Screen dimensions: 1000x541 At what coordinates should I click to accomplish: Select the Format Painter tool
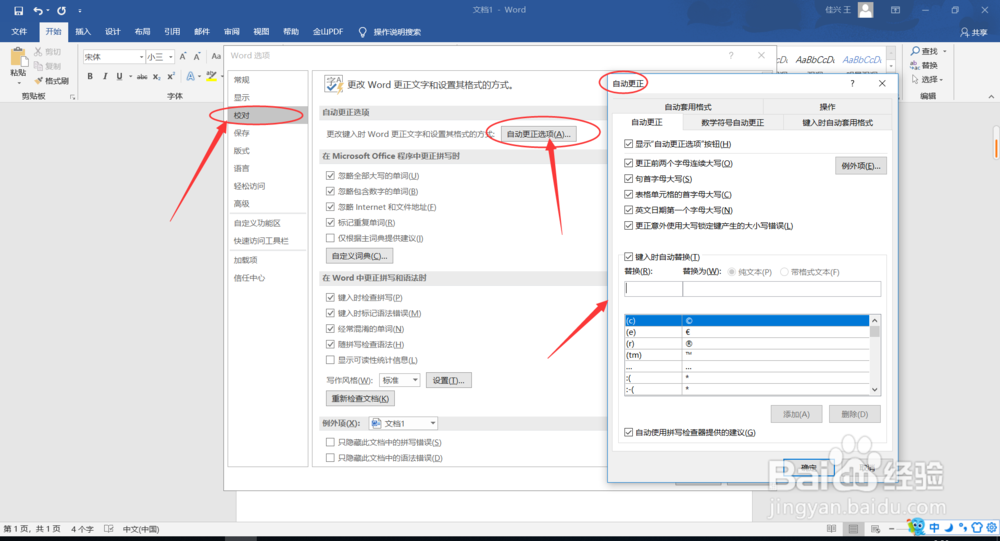tap(52, 81)
